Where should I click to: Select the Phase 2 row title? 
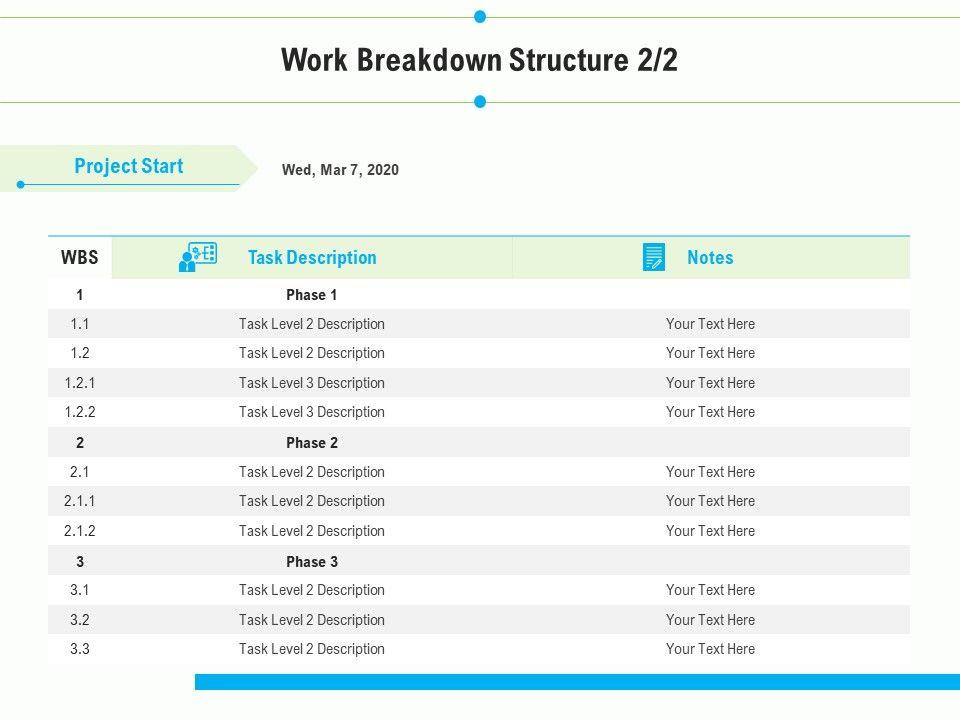pos(312,443)
